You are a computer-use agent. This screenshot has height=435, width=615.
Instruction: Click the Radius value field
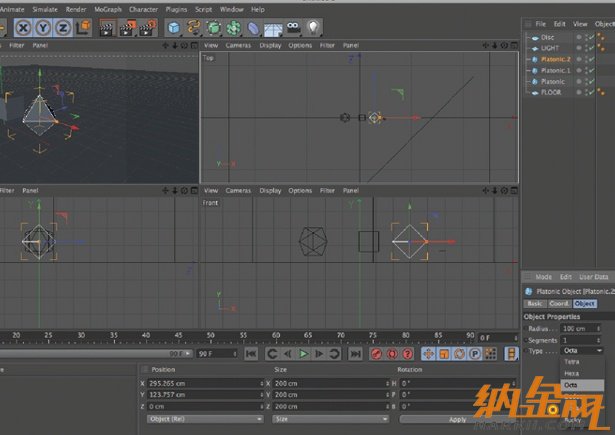(580, 328)
